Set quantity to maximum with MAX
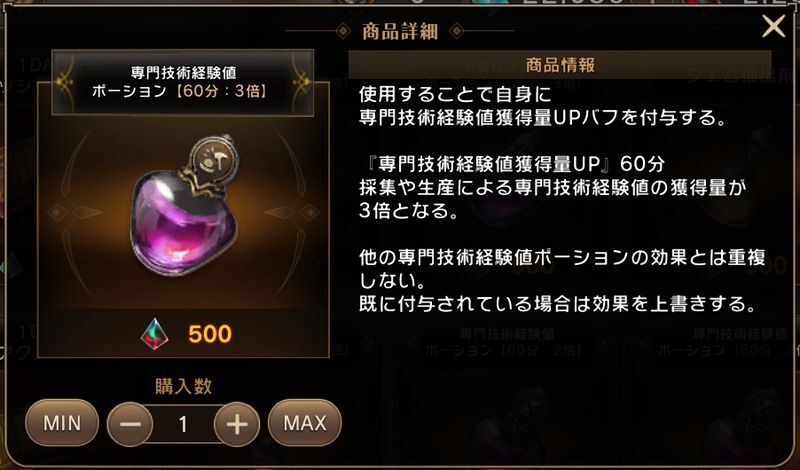800x470 pixels. point(305,423)
